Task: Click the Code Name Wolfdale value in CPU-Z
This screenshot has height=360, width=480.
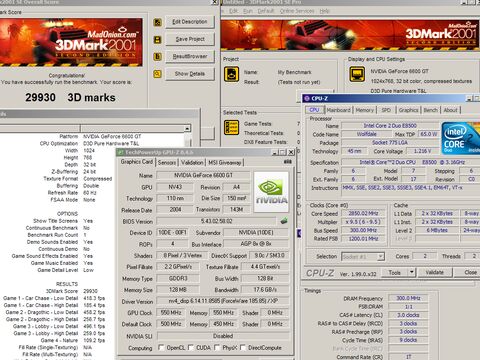Action: [x=367, y=134]
